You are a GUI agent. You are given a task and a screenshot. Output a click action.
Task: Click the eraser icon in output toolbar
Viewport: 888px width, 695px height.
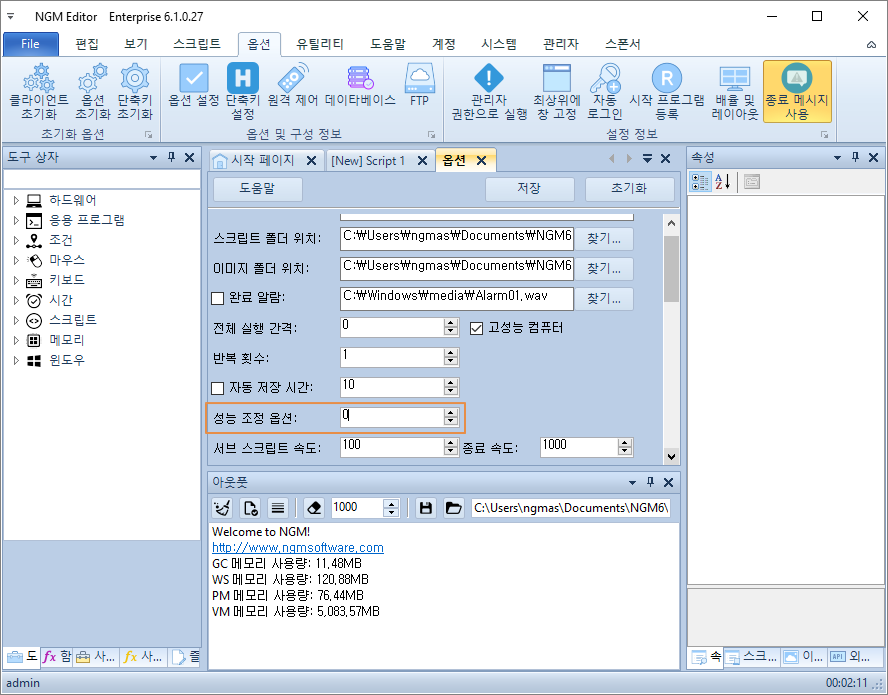[314, 508]
